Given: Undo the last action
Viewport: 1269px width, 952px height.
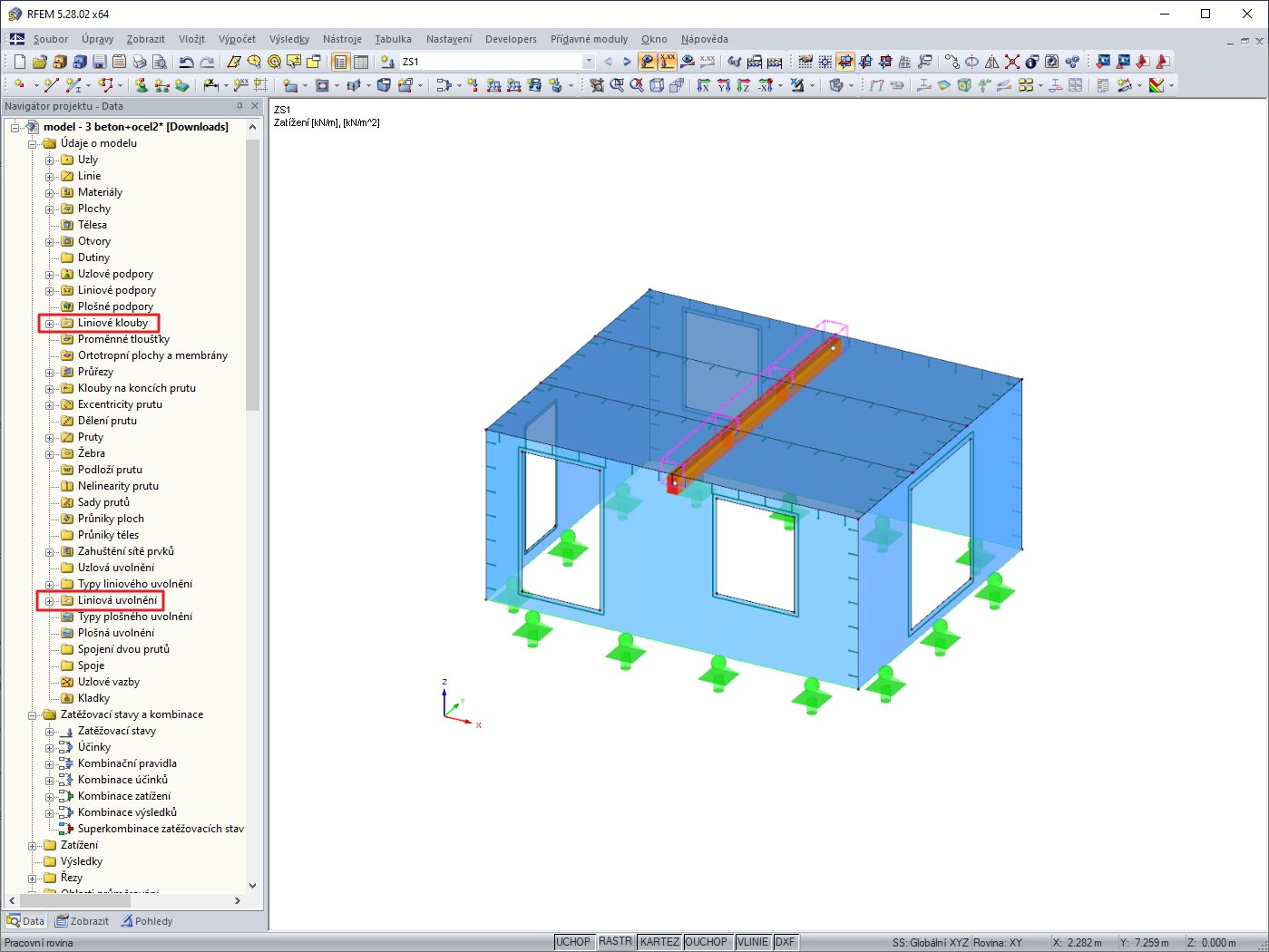Looking at the screenshot, I should tap(186, 62).
